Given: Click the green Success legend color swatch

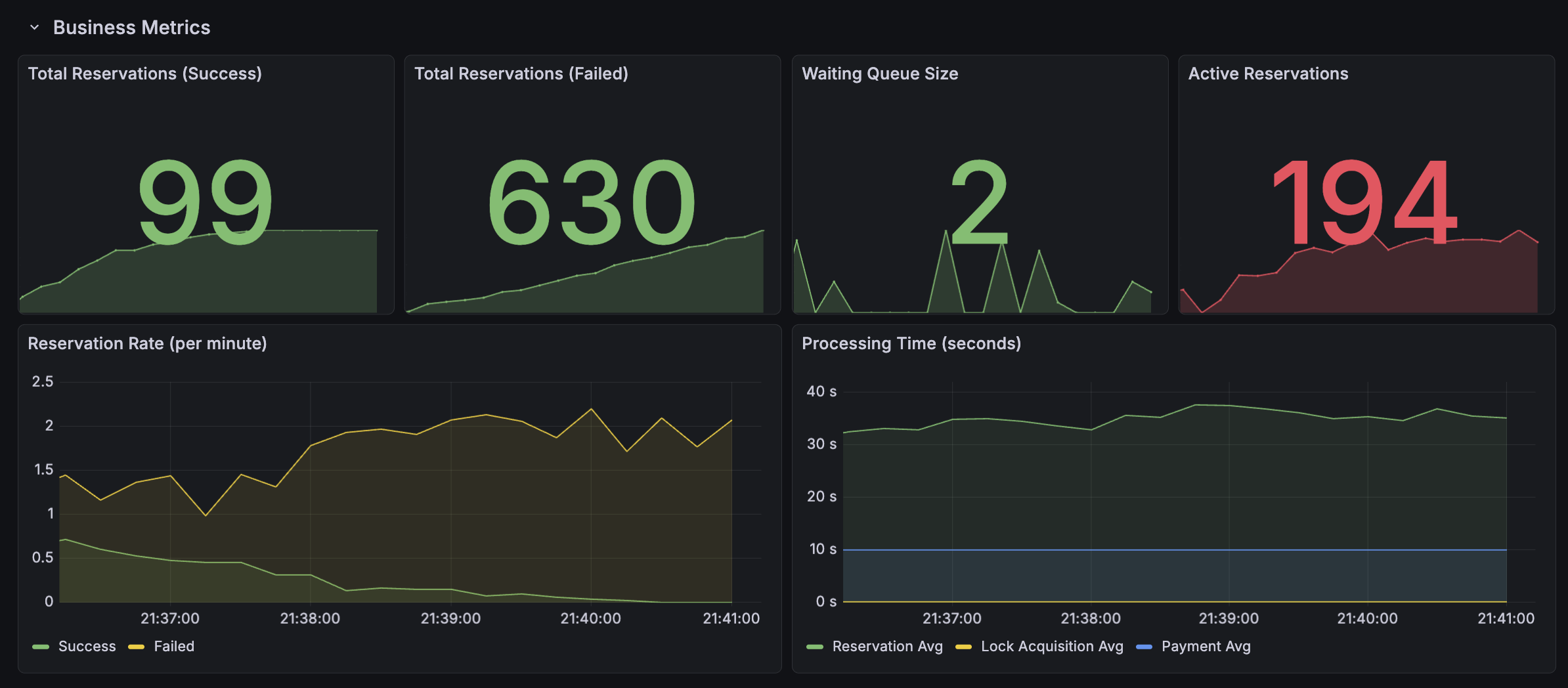Looking at the screenshot, I should 41,647.
